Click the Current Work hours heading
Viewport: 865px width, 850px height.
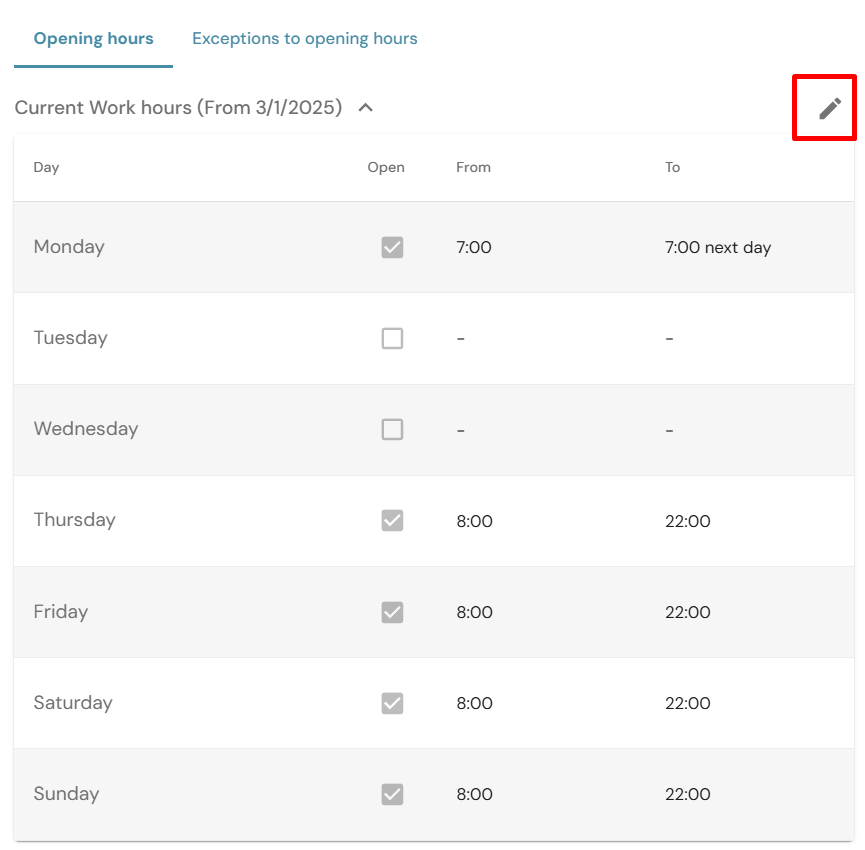click(178, 108)
